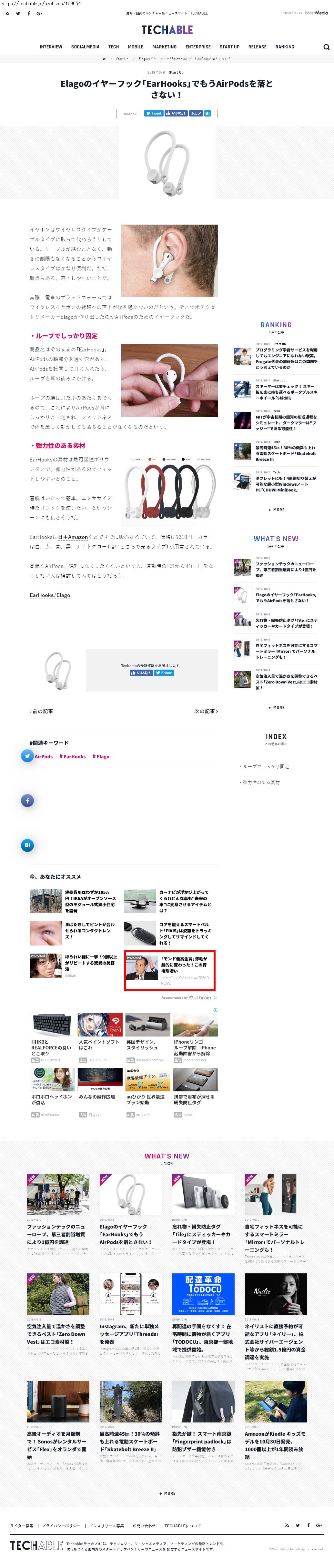Click the floating Hatena B! share icon
This screenshot has width=334, height=1568.
click(x=27, y=845)
